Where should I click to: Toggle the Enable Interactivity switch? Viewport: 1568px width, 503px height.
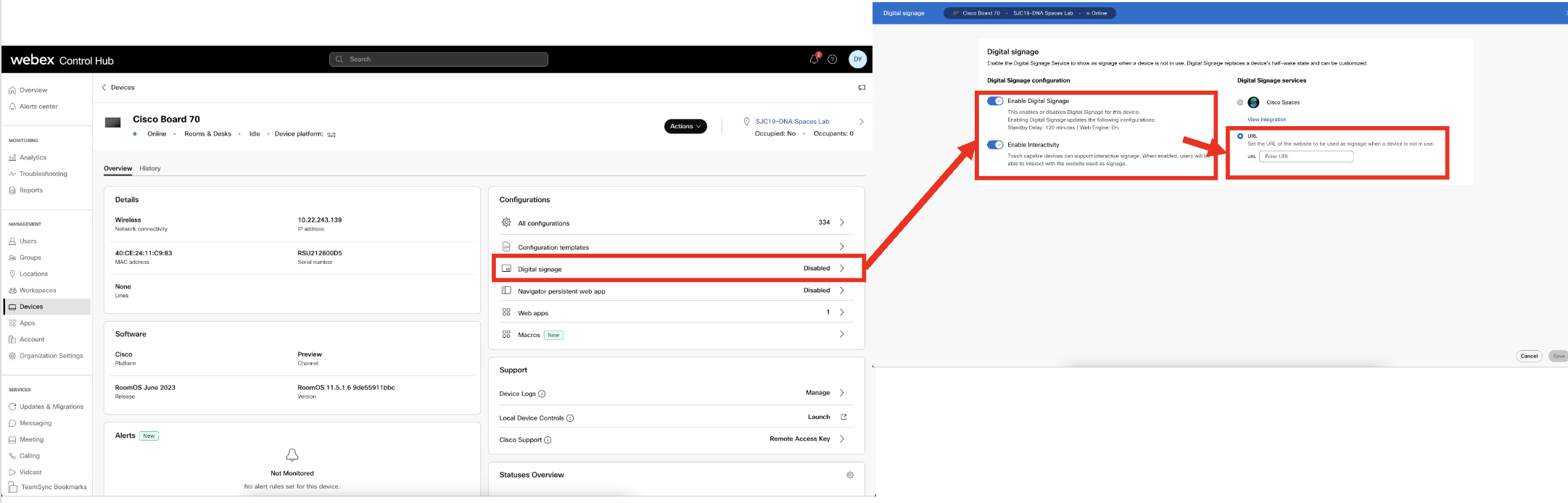[x=995, y=145]
